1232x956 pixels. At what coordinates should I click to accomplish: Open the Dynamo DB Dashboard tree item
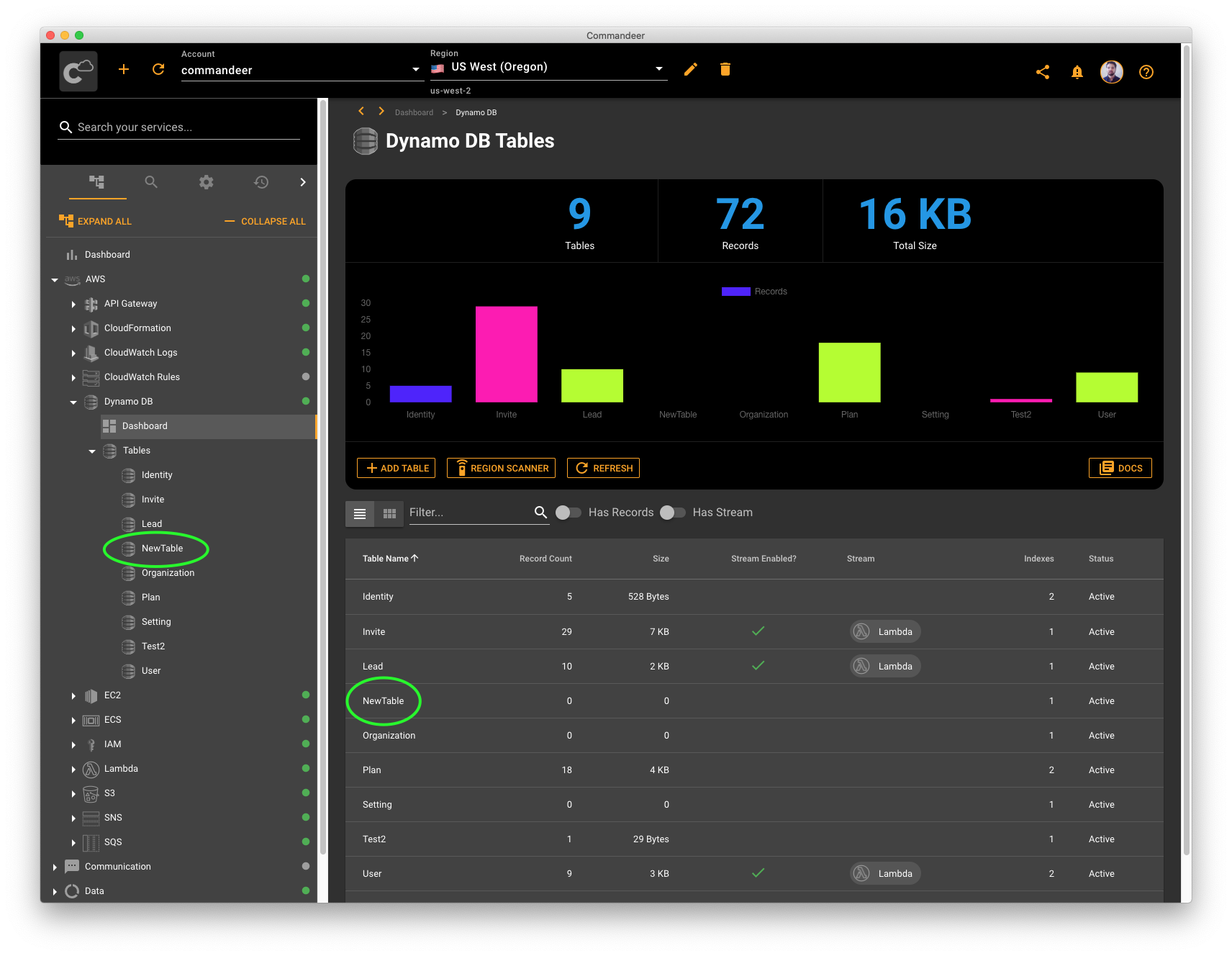(208, 426)
